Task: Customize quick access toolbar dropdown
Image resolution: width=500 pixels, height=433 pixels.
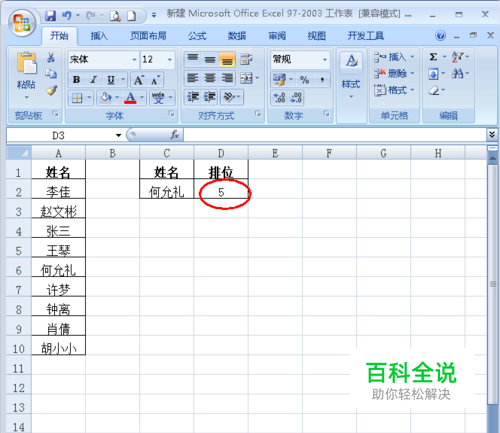Action: point(154,15)
